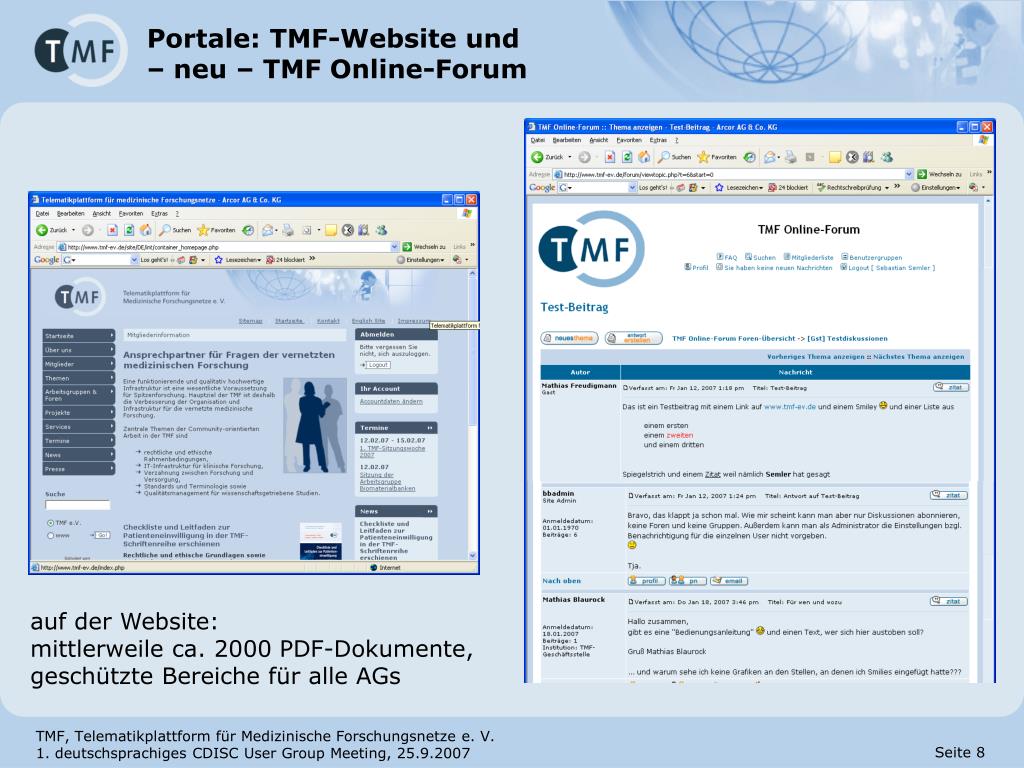
Task: Click 'Wechseln zu' green arrow in forum window
Action: tap(922, 174)
